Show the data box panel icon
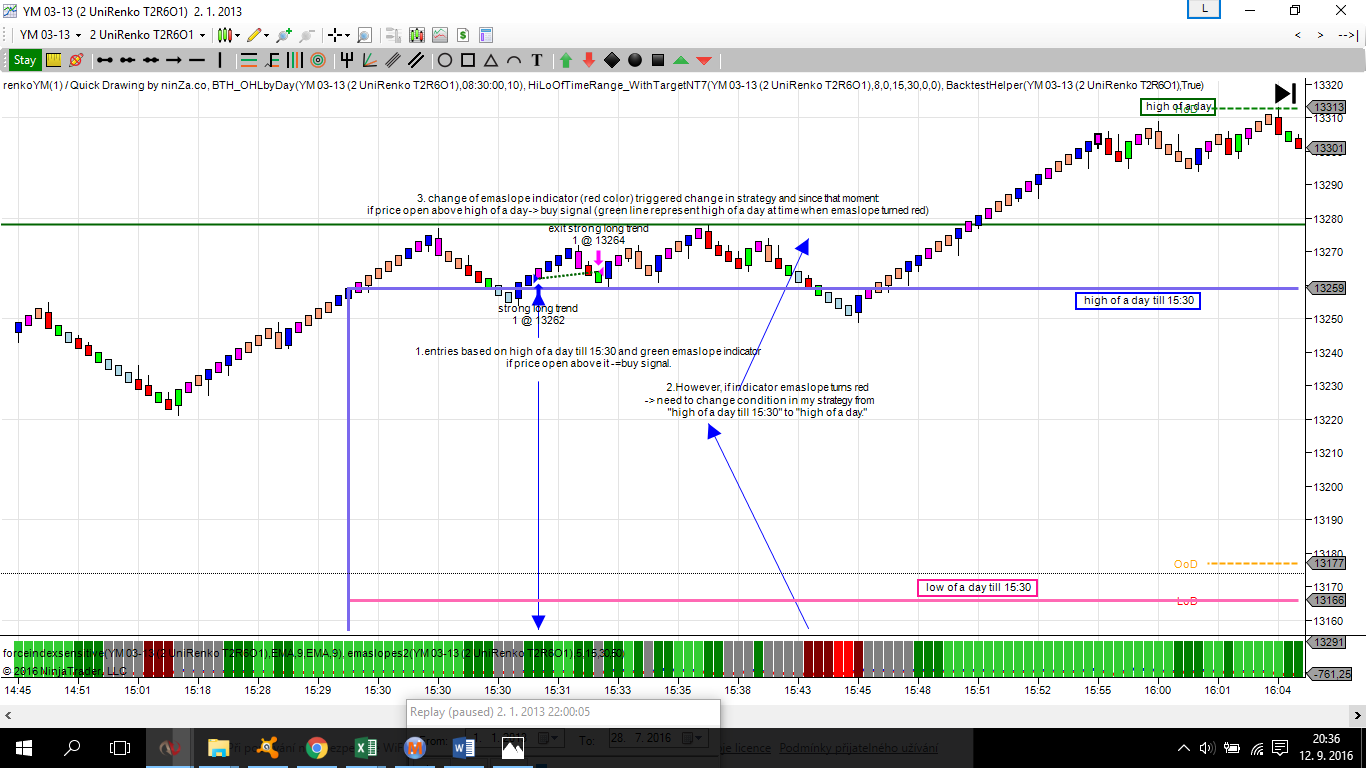 [393, 34]
